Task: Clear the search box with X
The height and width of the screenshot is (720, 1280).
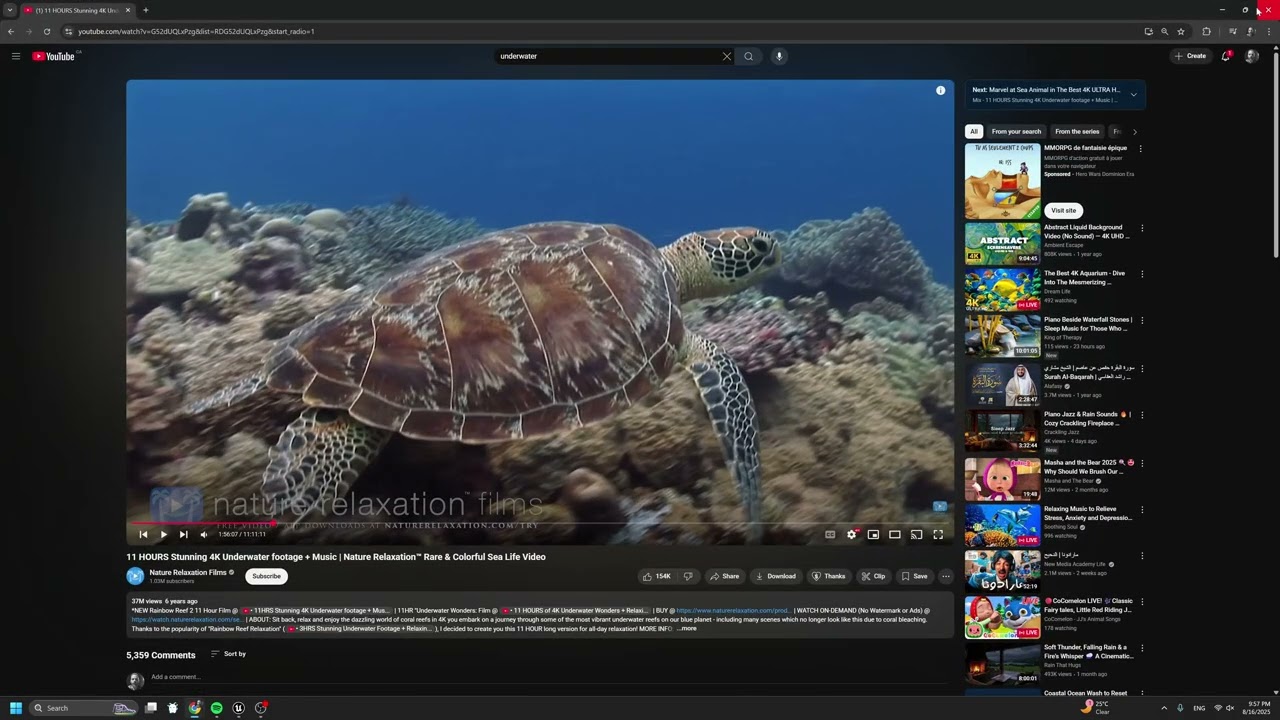Action: pos(727,56)
